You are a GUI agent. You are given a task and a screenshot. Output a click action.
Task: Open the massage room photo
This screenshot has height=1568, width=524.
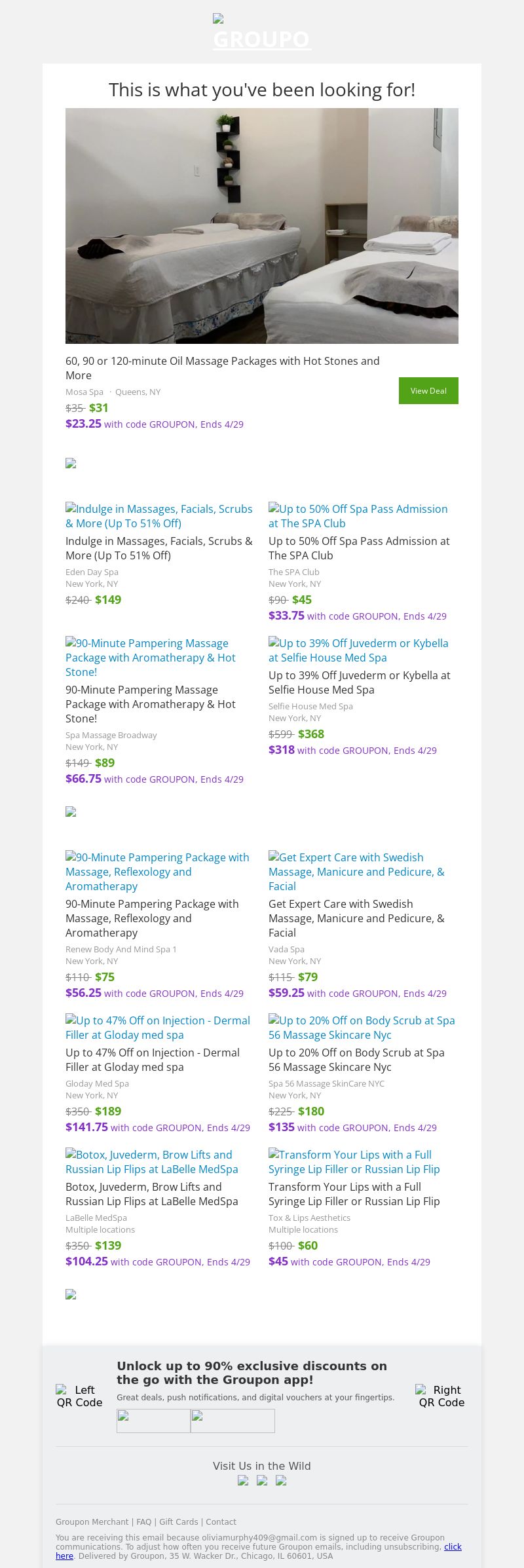(x=262, y=225)
